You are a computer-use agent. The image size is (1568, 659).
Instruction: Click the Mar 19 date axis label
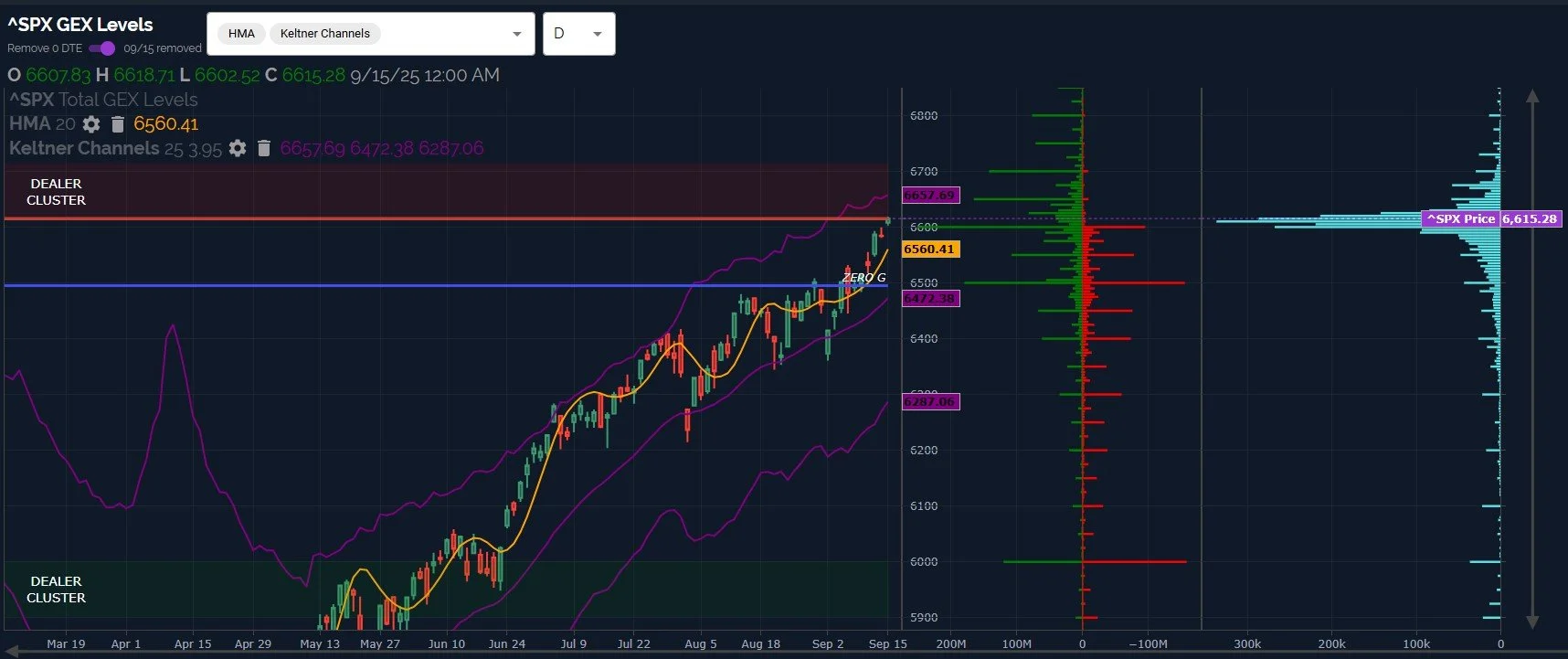click(66, 643)
